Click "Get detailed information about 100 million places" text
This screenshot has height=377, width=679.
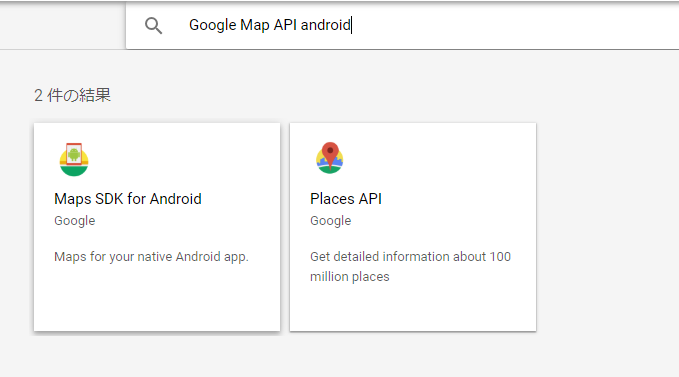[x=410, y=267]
